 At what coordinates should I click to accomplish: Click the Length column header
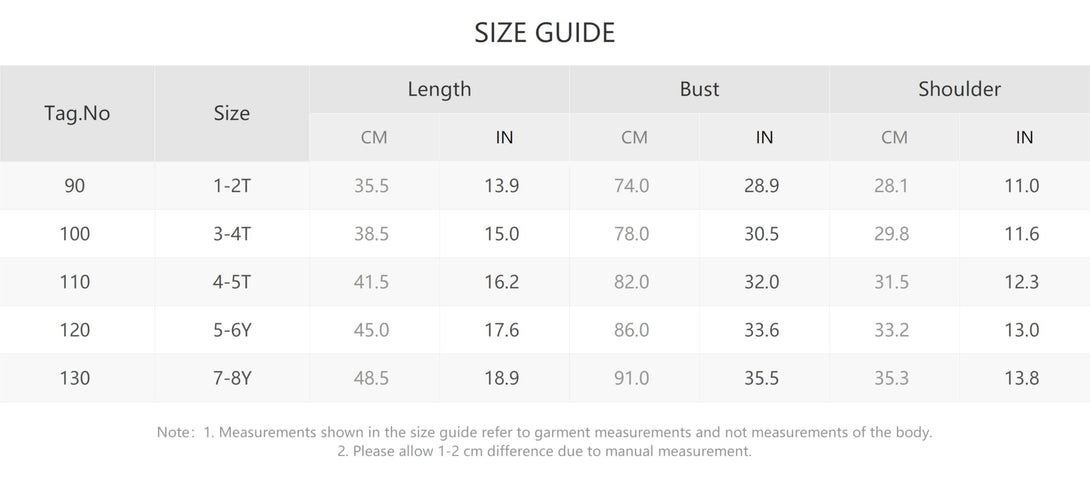click(x=439, y=89)
